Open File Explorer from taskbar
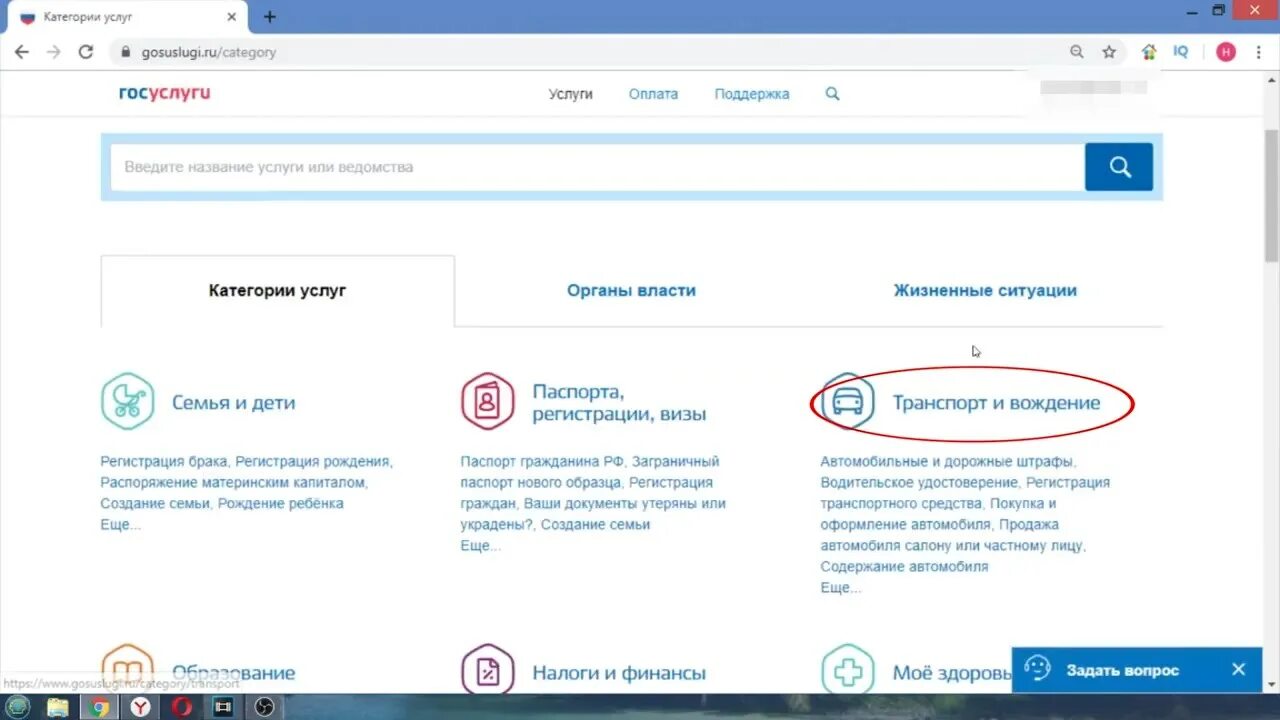The image size is (1280, 720). (58, 707)
